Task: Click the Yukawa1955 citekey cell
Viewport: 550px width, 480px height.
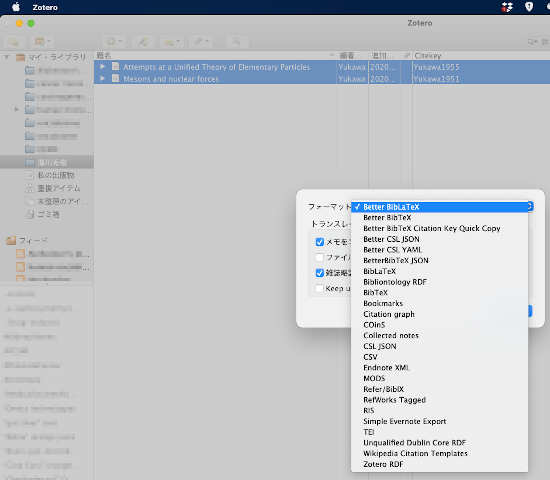Action: 436,67
